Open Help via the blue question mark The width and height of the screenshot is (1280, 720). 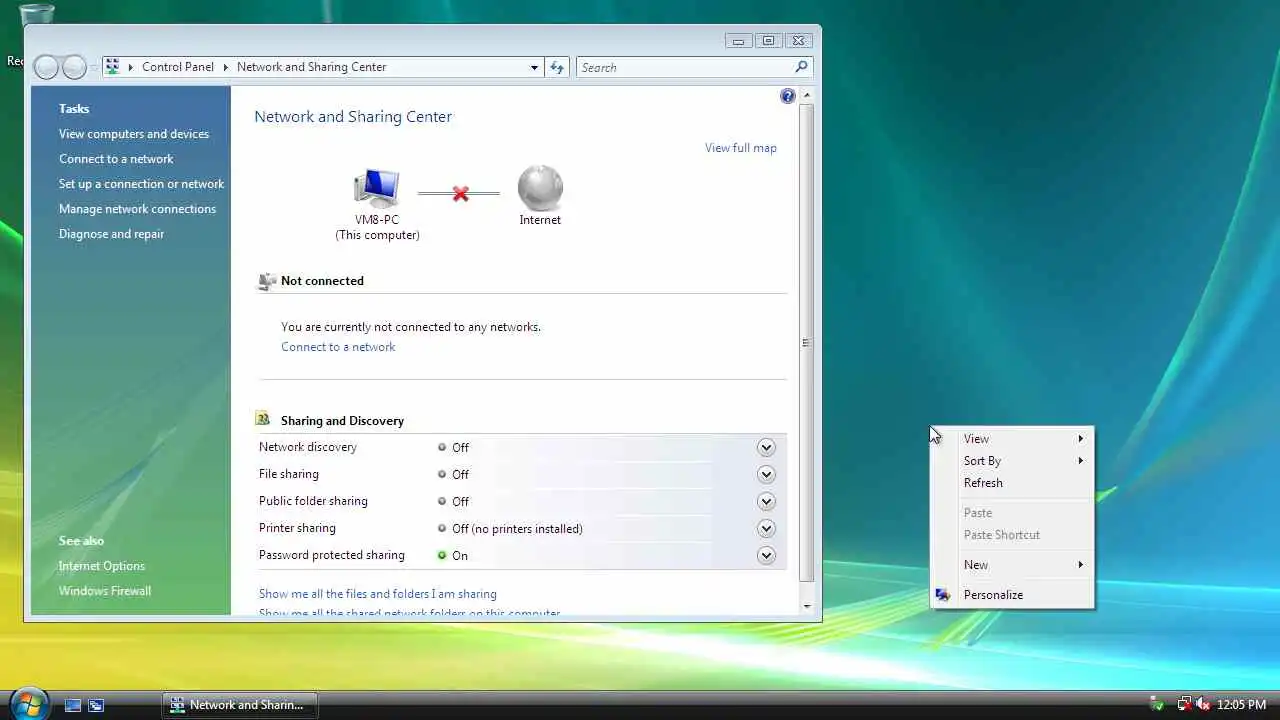click(x=788, y=96)
